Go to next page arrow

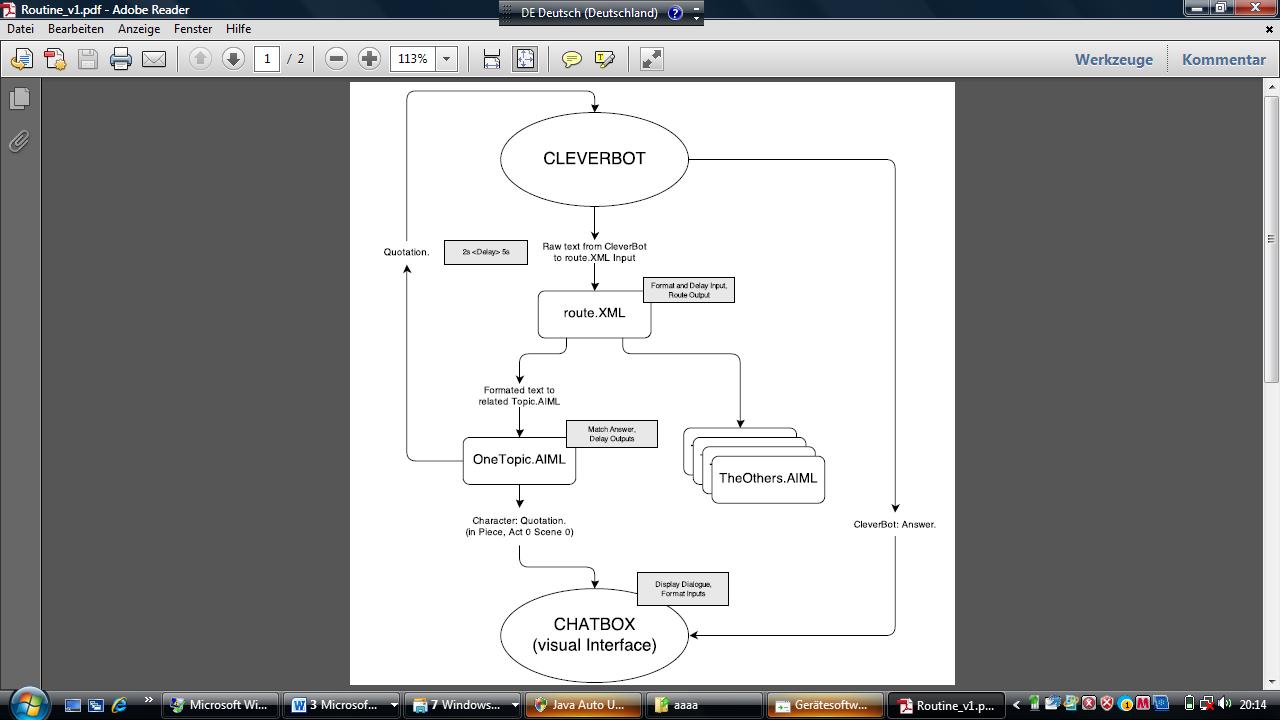click(233, 59)
